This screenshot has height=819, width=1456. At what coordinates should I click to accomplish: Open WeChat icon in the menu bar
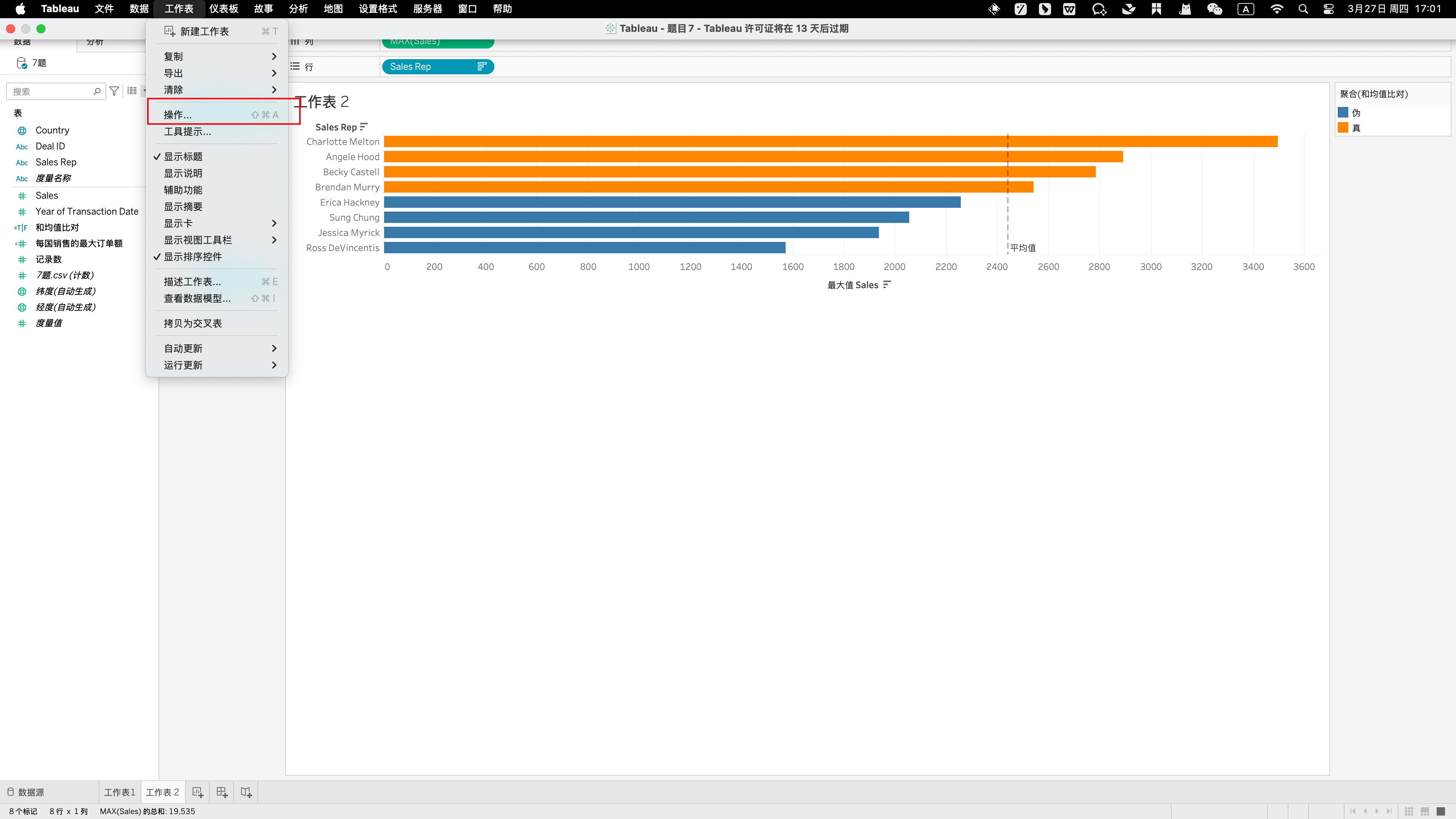point(1214,9)
